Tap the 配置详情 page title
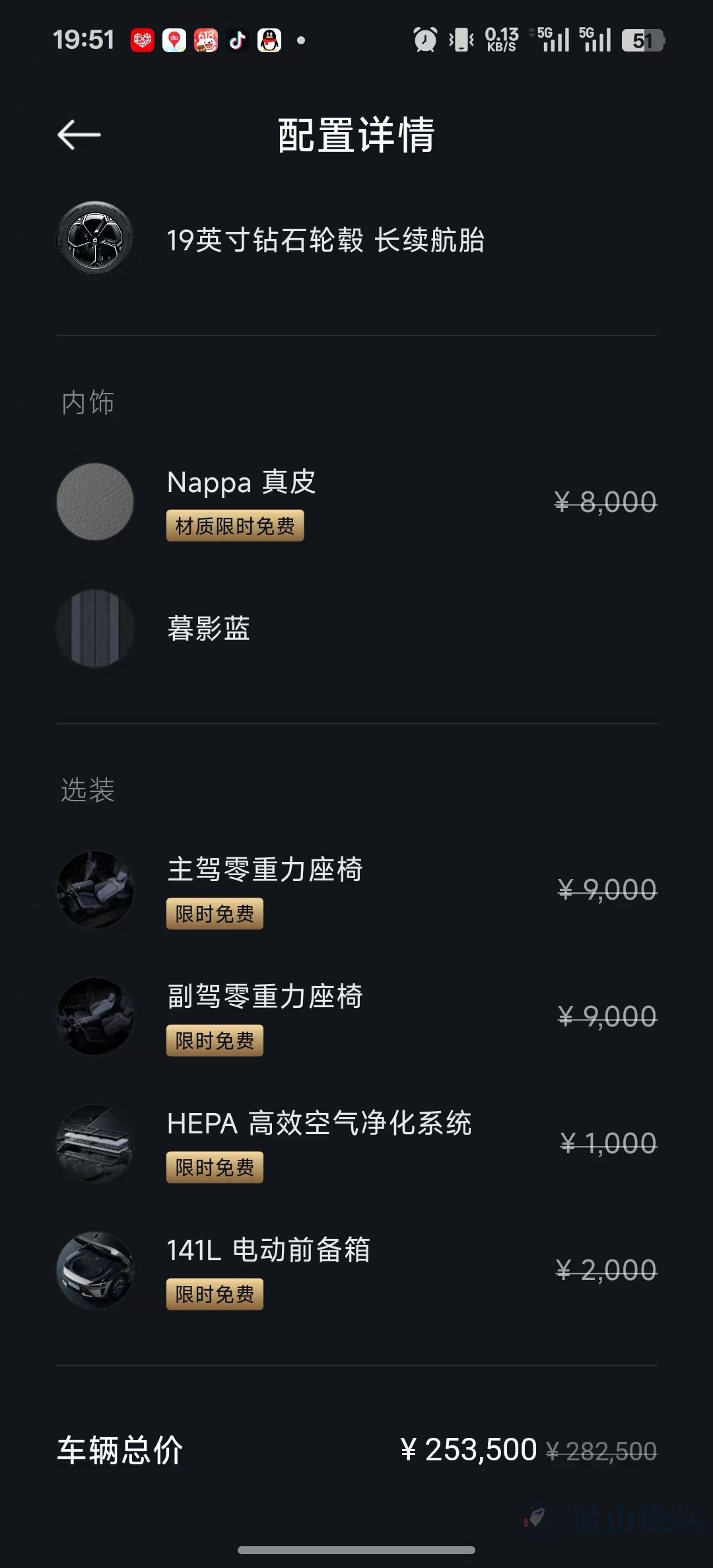This screenshot has height=1568, width=713. tap(356, 135)
